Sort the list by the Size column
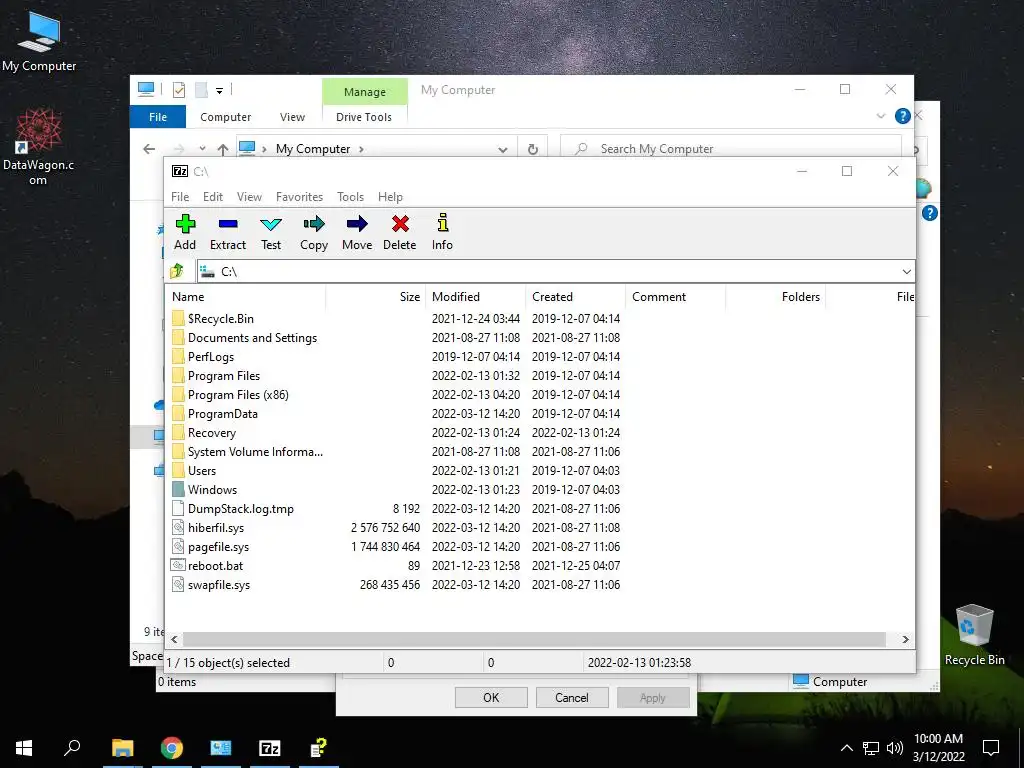The image size is (1024, 768). [x=376, y=296]
